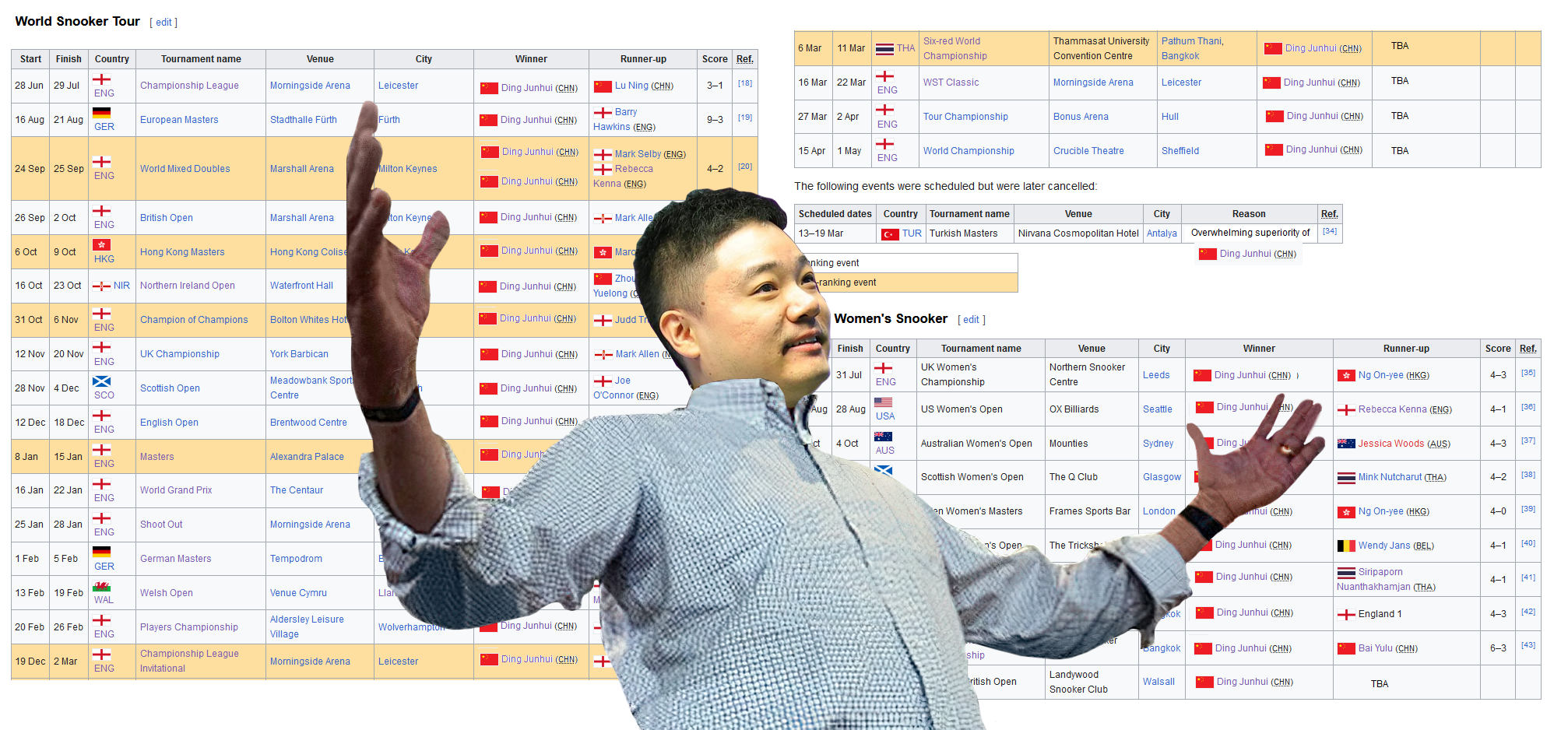Select the OX Billiards venue text
This screenshot has width=1568, height=730.
point(1074,409)
